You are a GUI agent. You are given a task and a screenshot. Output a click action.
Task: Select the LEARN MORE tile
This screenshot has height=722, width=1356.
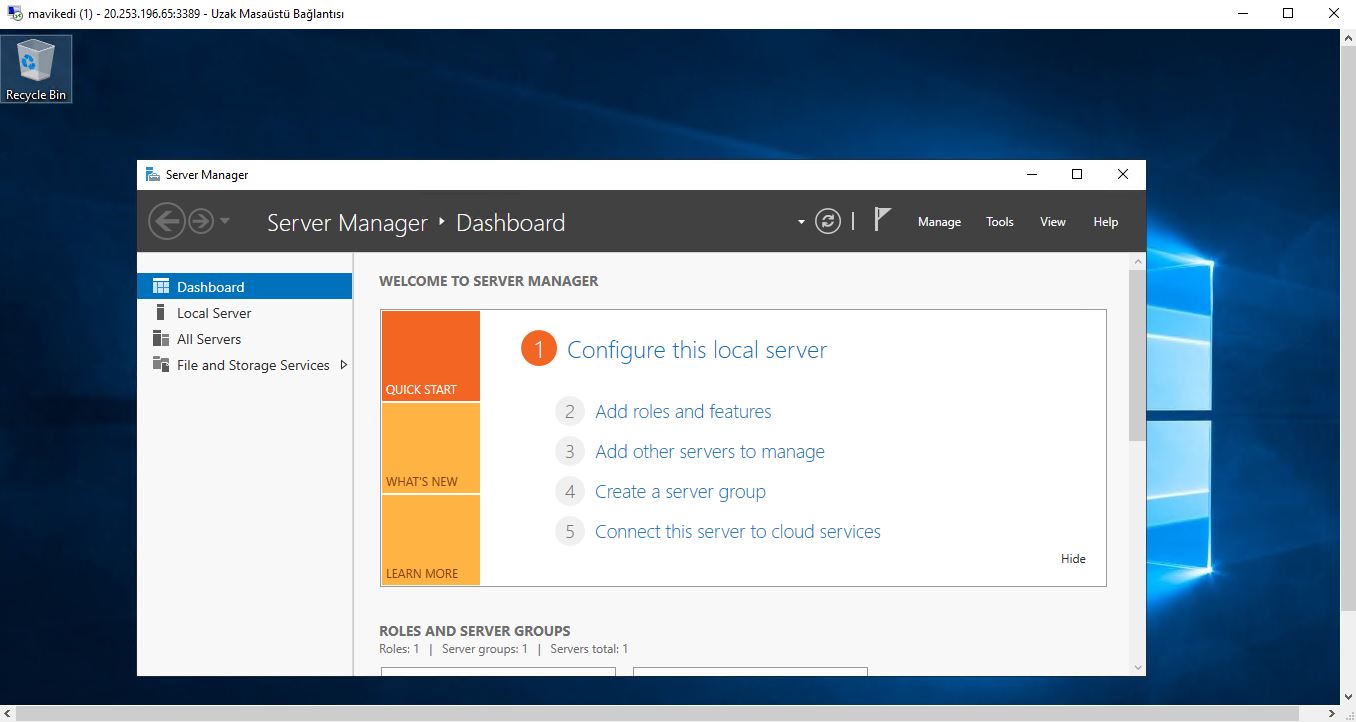coord(431,540)
